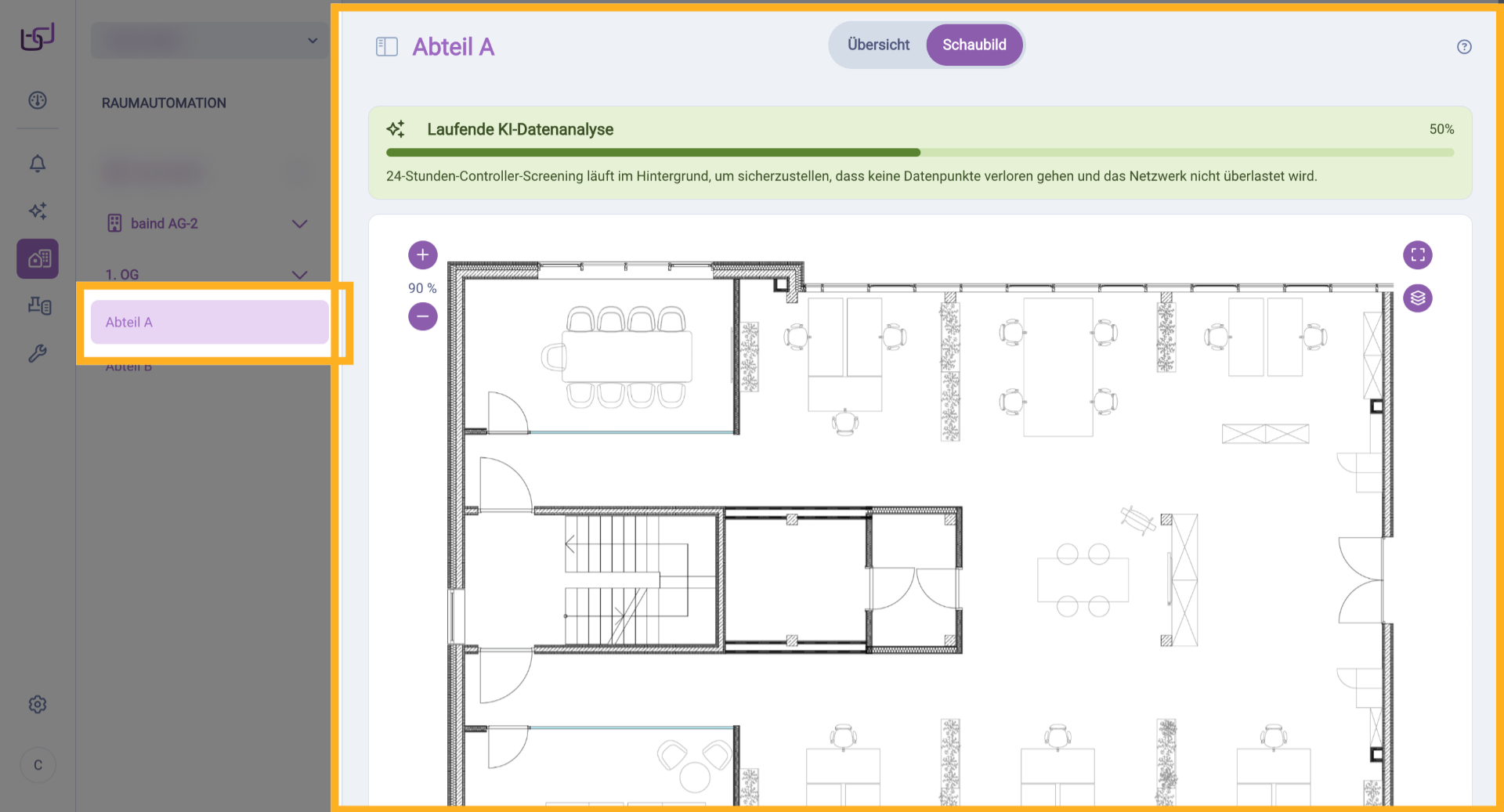Collapse the baind AG-2 building node

click(299, 224)
